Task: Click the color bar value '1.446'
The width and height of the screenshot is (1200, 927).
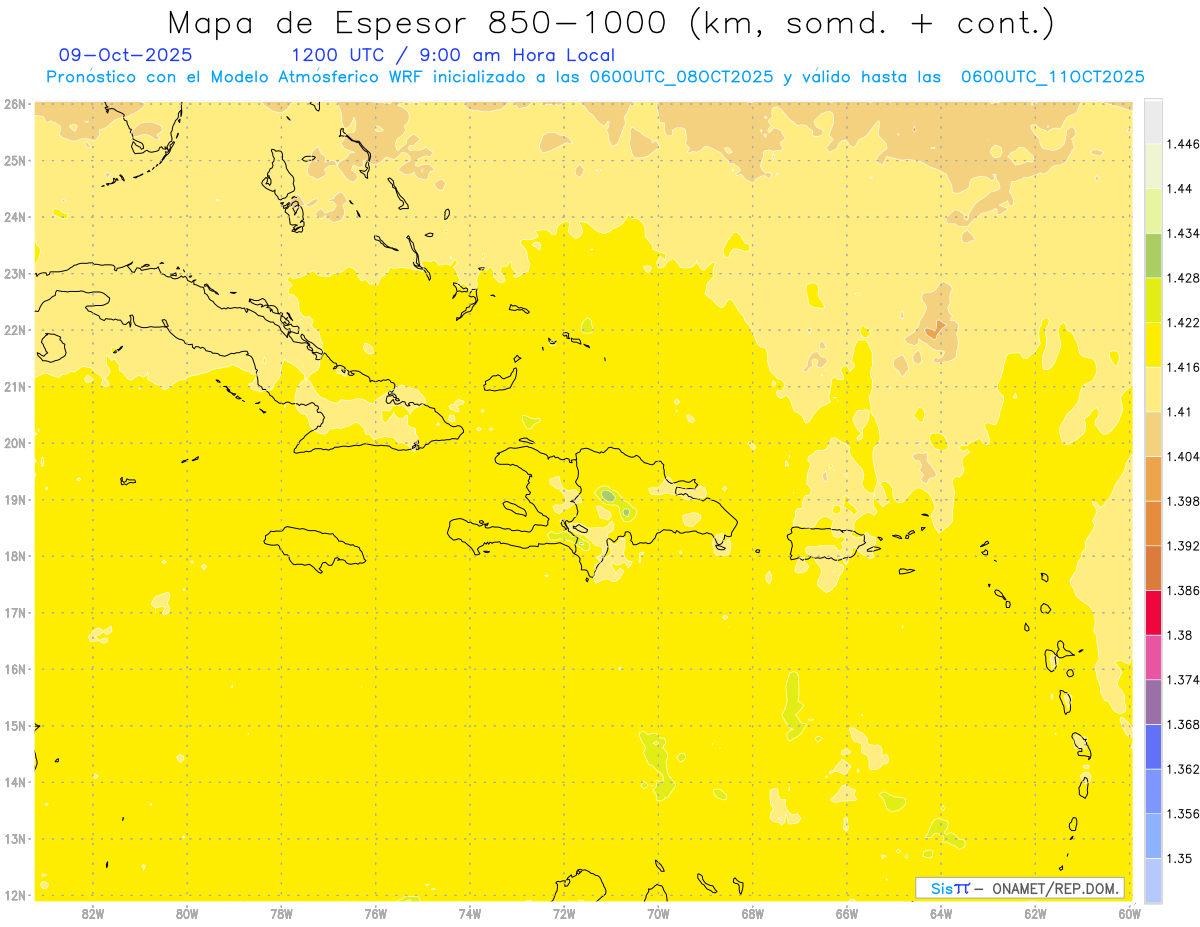Action: pos(1183,144)
